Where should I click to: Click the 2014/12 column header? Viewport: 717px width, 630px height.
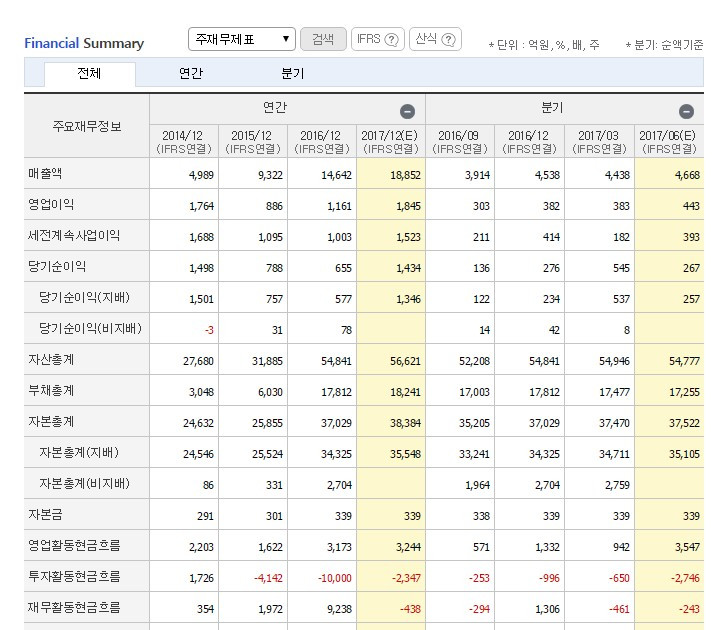(x=184, y=142)
